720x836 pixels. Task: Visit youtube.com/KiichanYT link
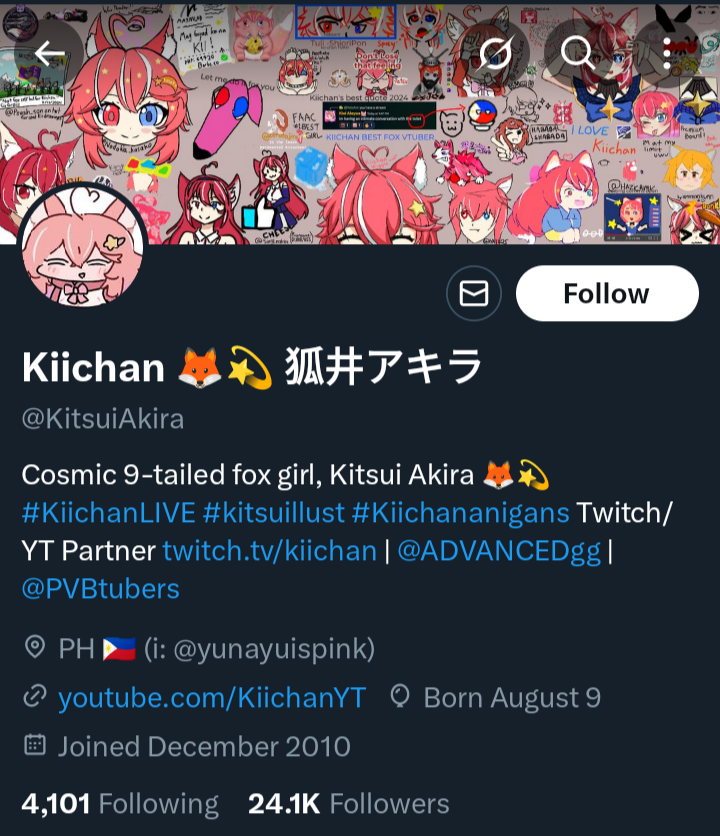[212, 698]
